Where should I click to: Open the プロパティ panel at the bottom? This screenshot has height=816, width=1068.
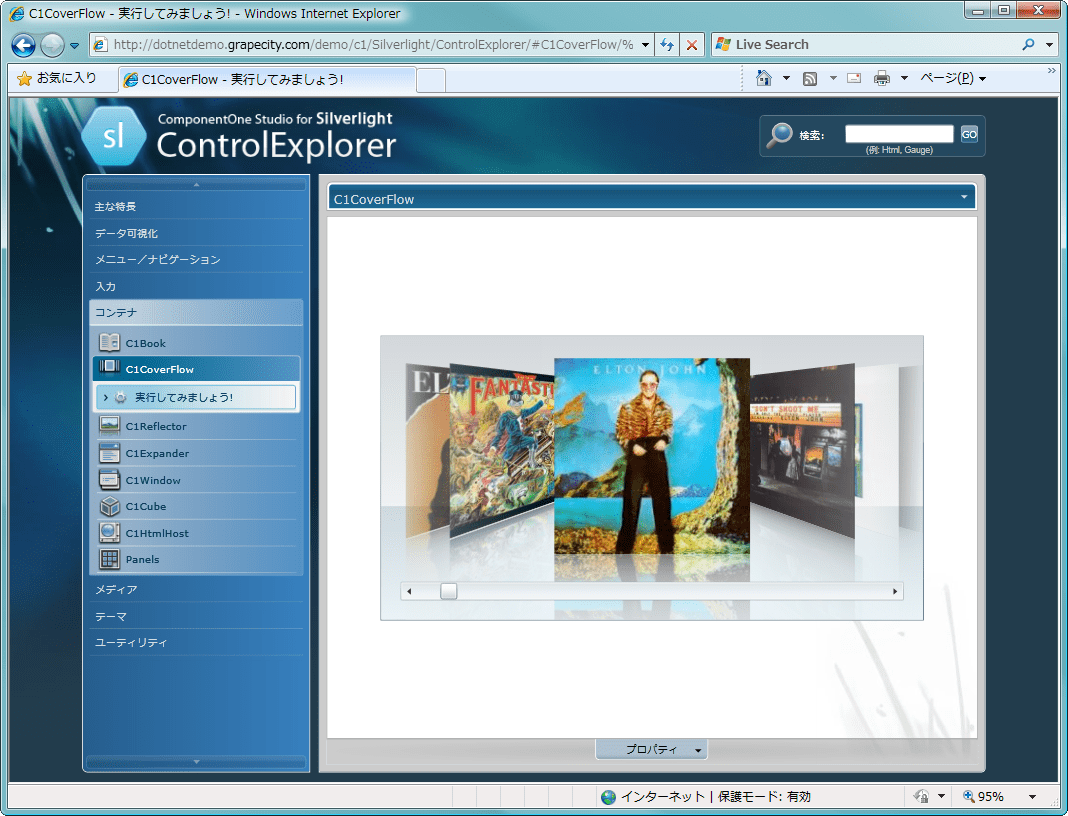tap(651, 748)
